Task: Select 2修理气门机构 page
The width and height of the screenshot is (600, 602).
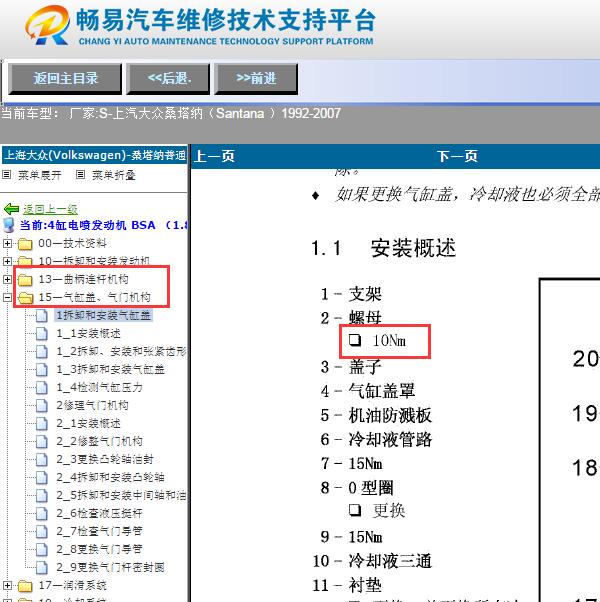Action: pos(93,405)
